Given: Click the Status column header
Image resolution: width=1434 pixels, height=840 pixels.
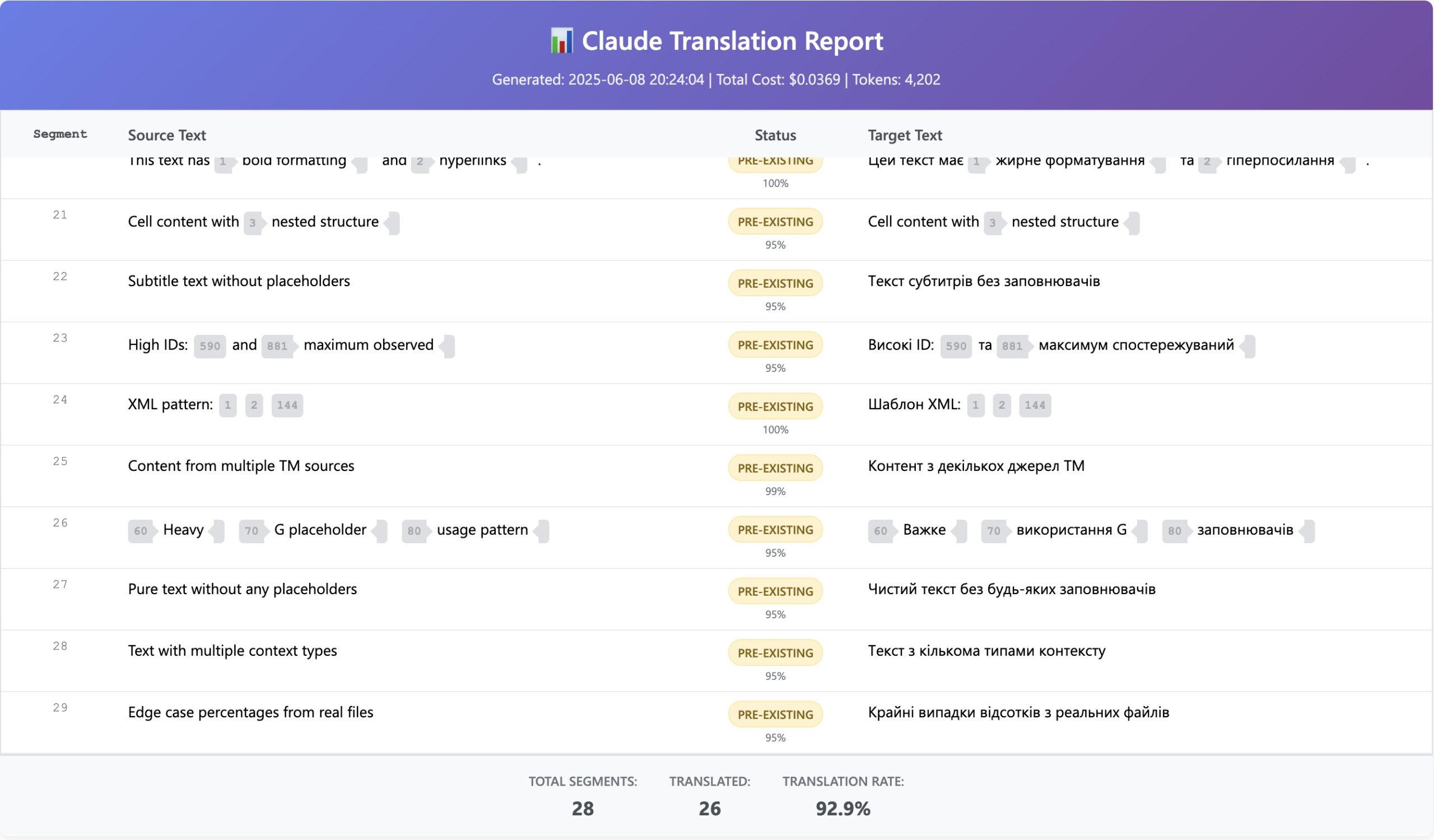Looking at the screenshot, I should pyautogui.click(x=775, y=136).
